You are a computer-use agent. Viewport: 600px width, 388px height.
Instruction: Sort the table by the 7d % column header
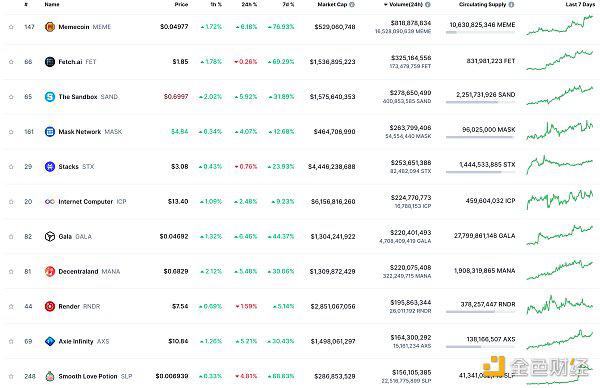(x=289, y=5)
